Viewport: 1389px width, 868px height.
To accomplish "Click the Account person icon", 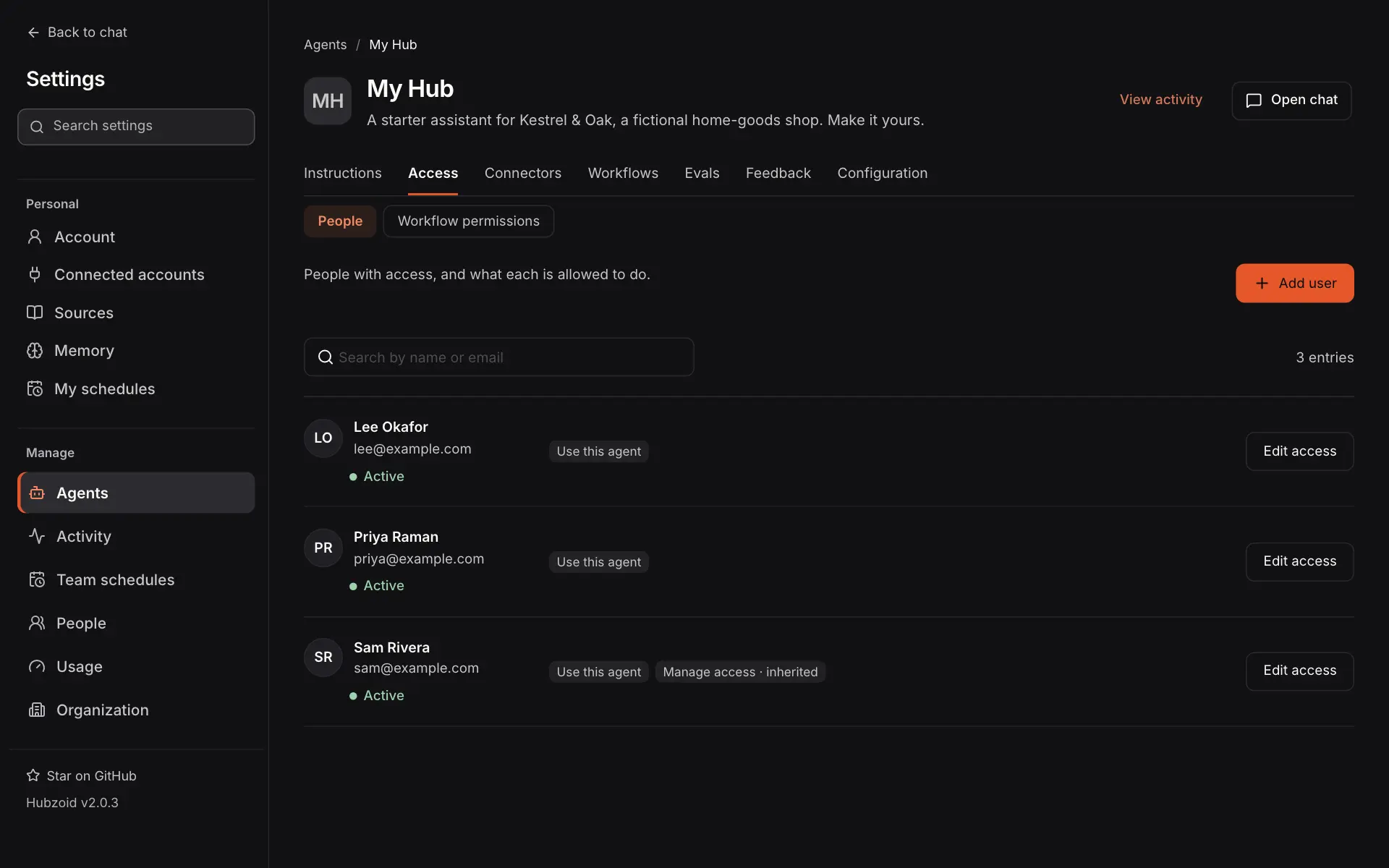I will pos(35,237).
